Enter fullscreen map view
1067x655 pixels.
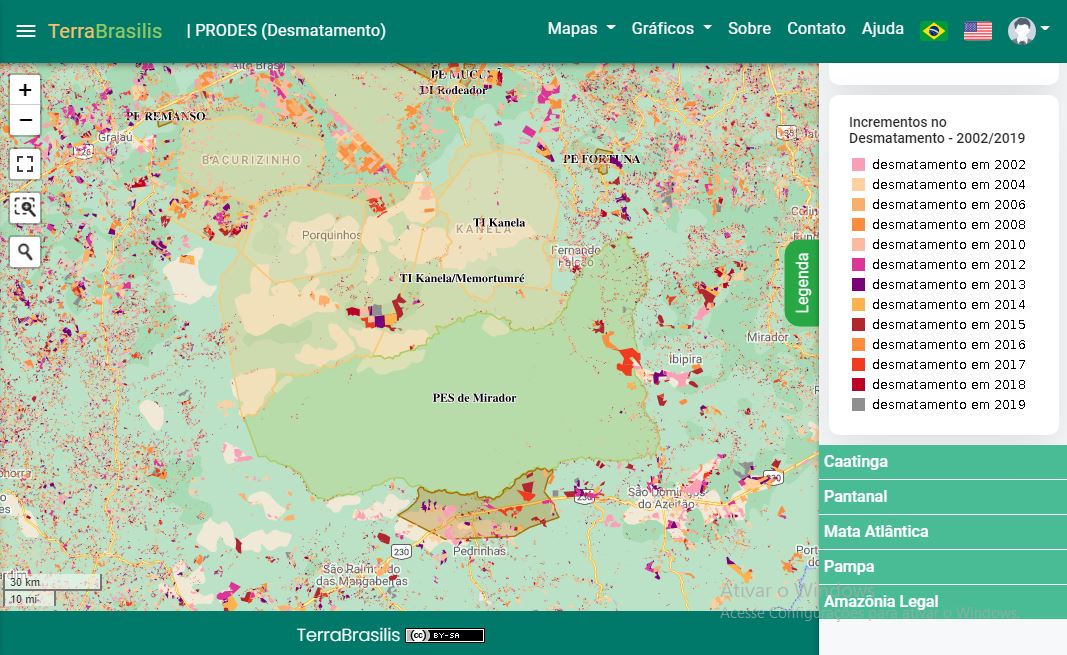[x=25, y=164]
